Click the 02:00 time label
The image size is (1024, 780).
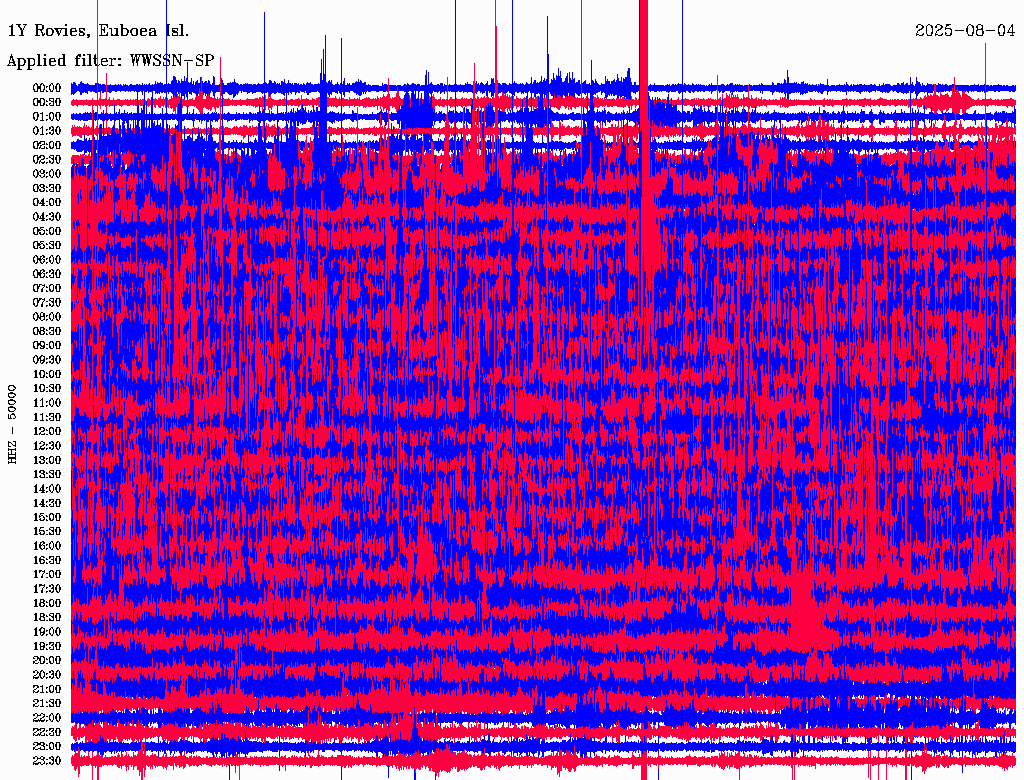coord(47,145)
